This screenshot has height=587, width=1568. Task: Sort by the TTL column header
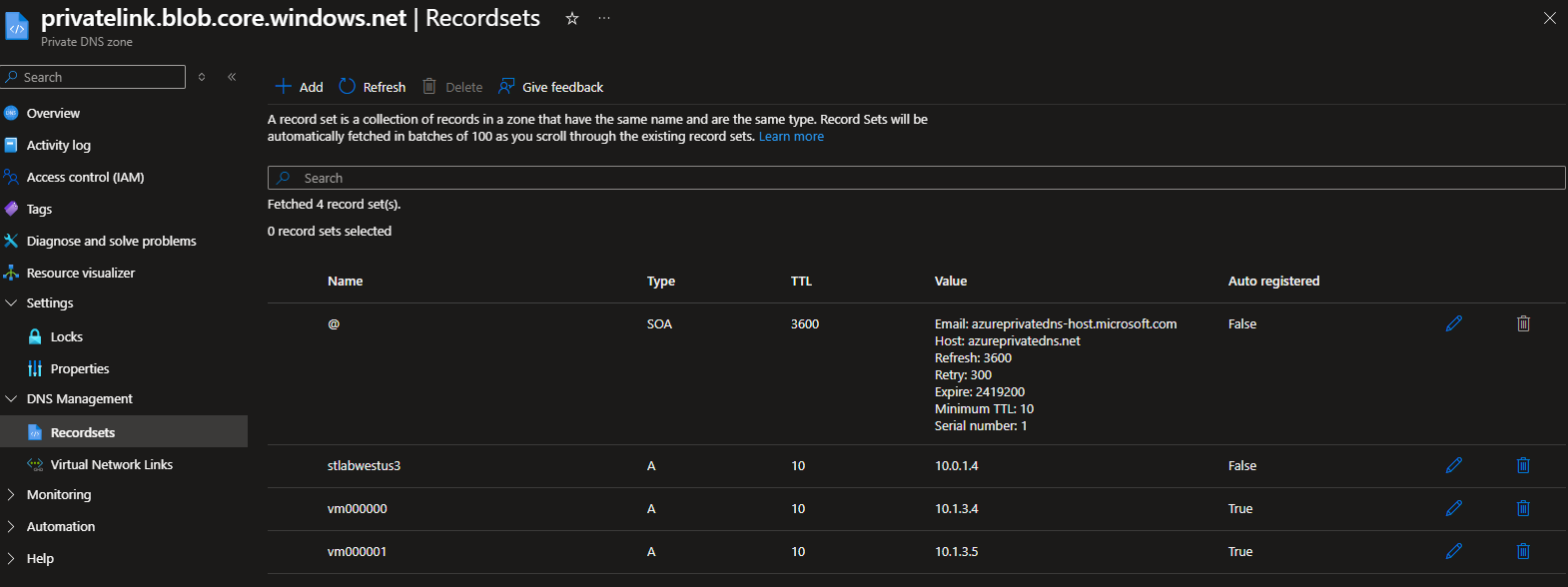(x=801, y=281)
